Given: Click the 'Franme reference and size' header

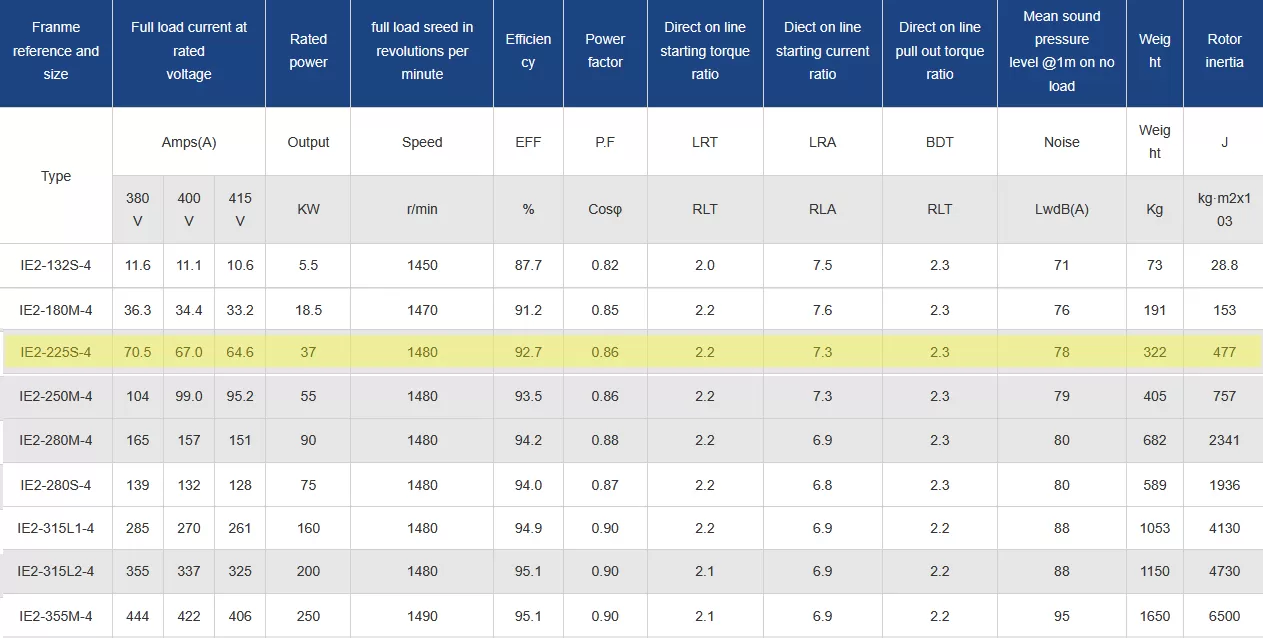Looking at the screenshot, I should pos(56,51).
